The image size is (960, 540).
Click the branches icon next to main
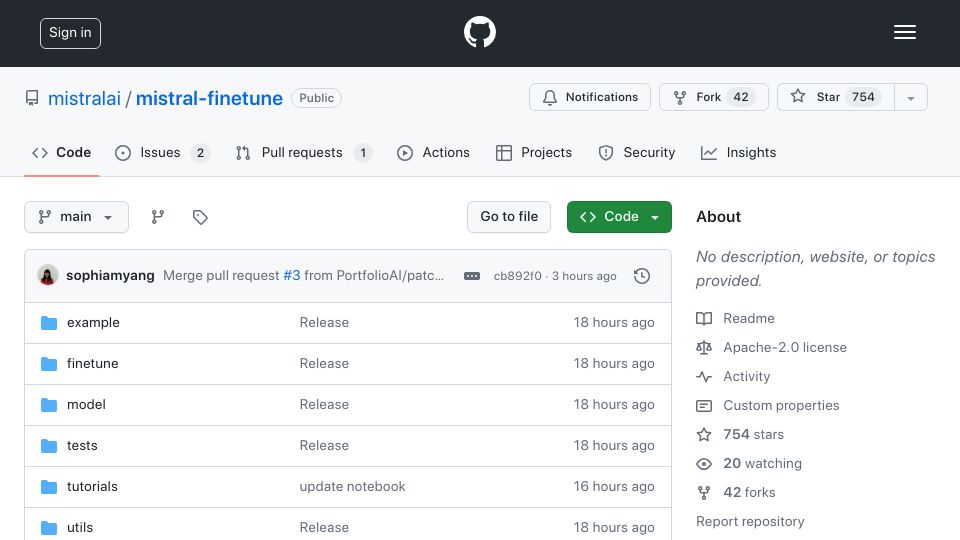pyautogui.click(x=158, y=217)
